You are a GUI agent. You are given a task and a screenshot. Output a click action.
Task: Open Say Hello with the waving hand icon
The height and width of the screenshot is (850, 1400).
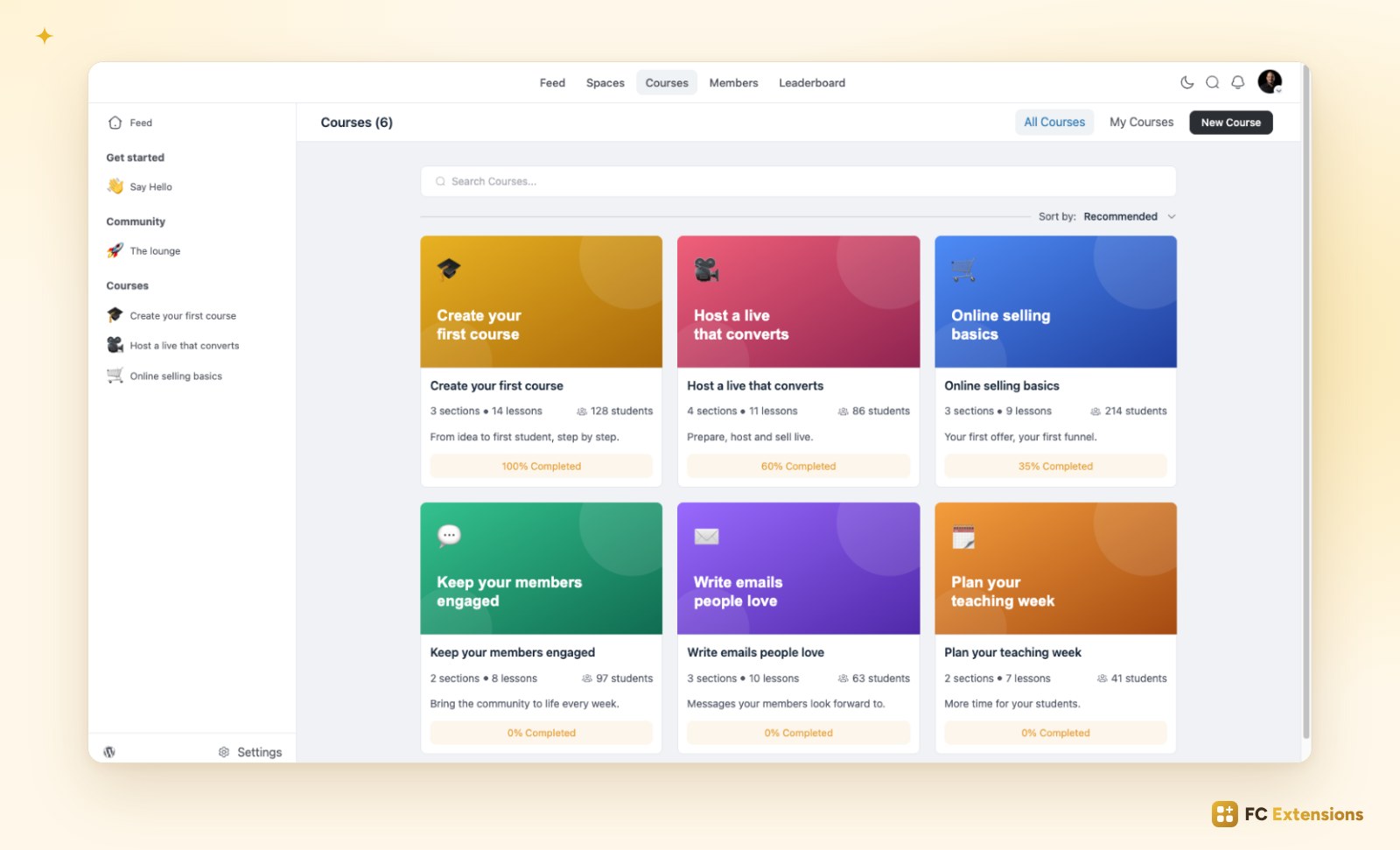[115, 186]
